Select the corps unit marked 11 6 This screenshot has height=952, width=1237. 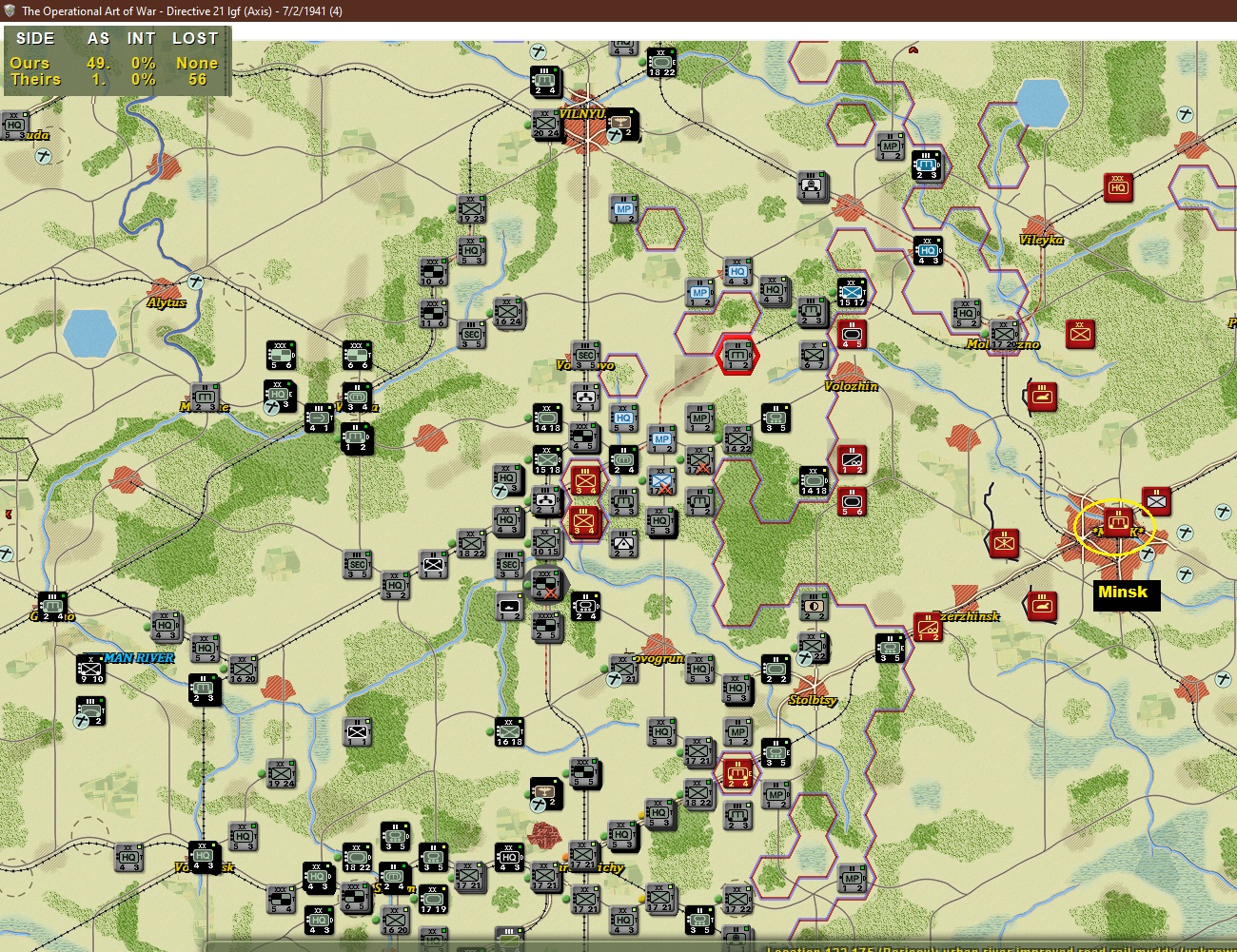pyautogui.click(x=433, y=313)
